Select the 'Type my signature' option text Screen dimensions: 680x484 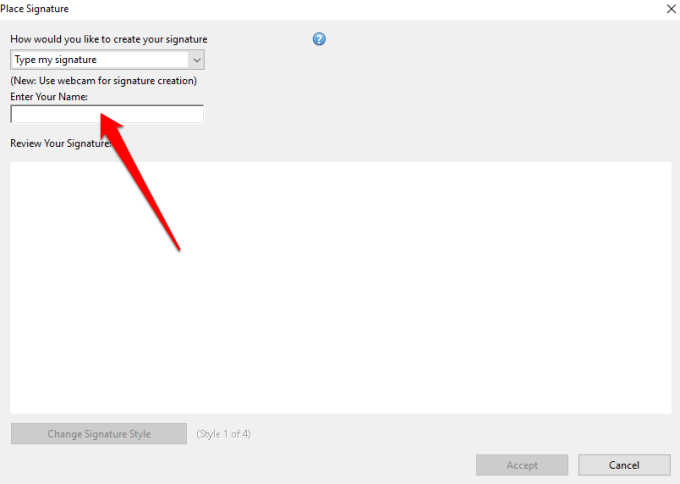click(x=56, y=60)
